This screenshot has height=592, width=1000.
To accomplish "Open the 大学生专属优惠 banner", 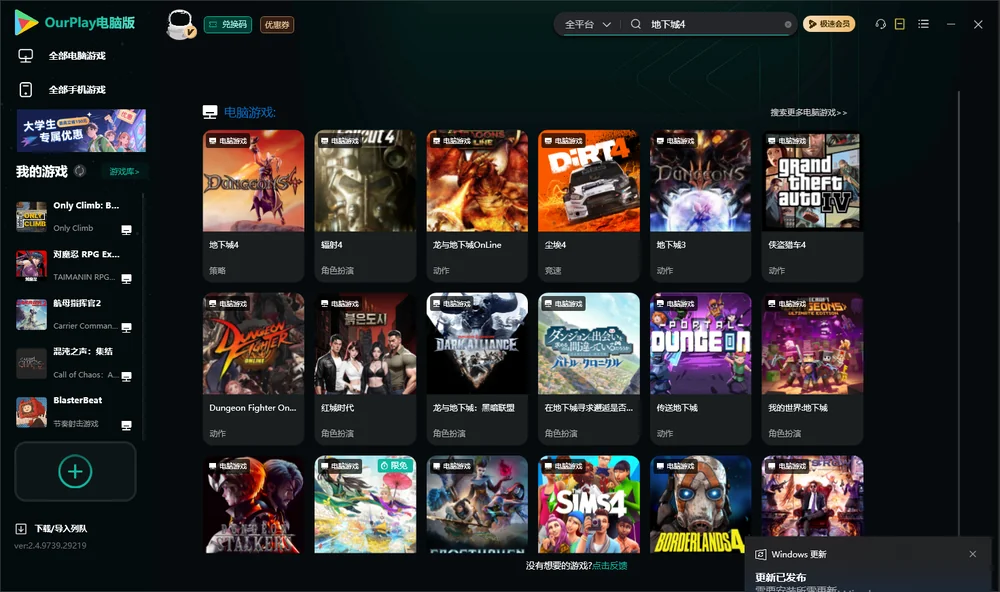I will coord(82,130).
